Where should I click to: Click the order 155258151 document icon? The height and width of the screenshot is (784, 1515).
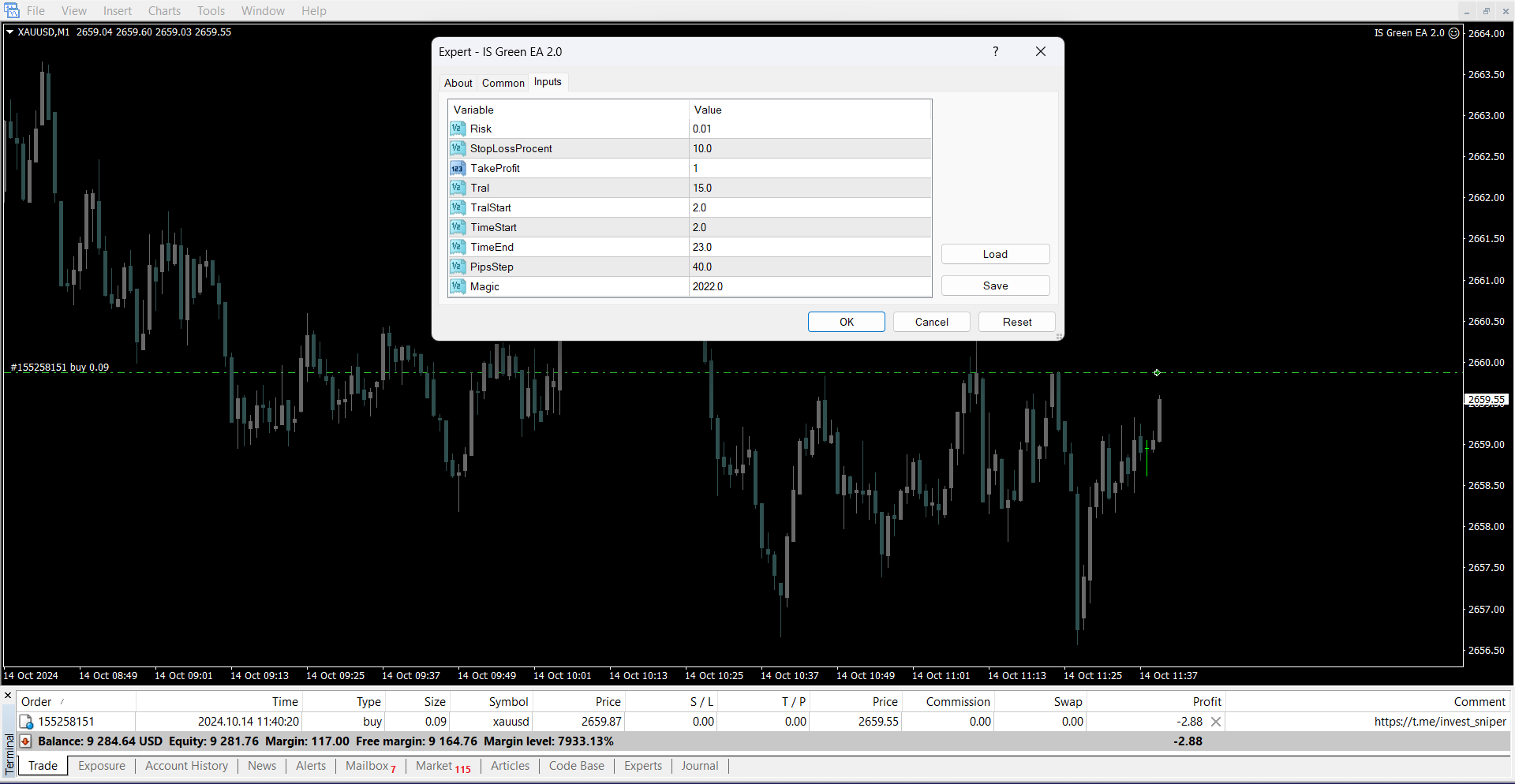(26, 722)
